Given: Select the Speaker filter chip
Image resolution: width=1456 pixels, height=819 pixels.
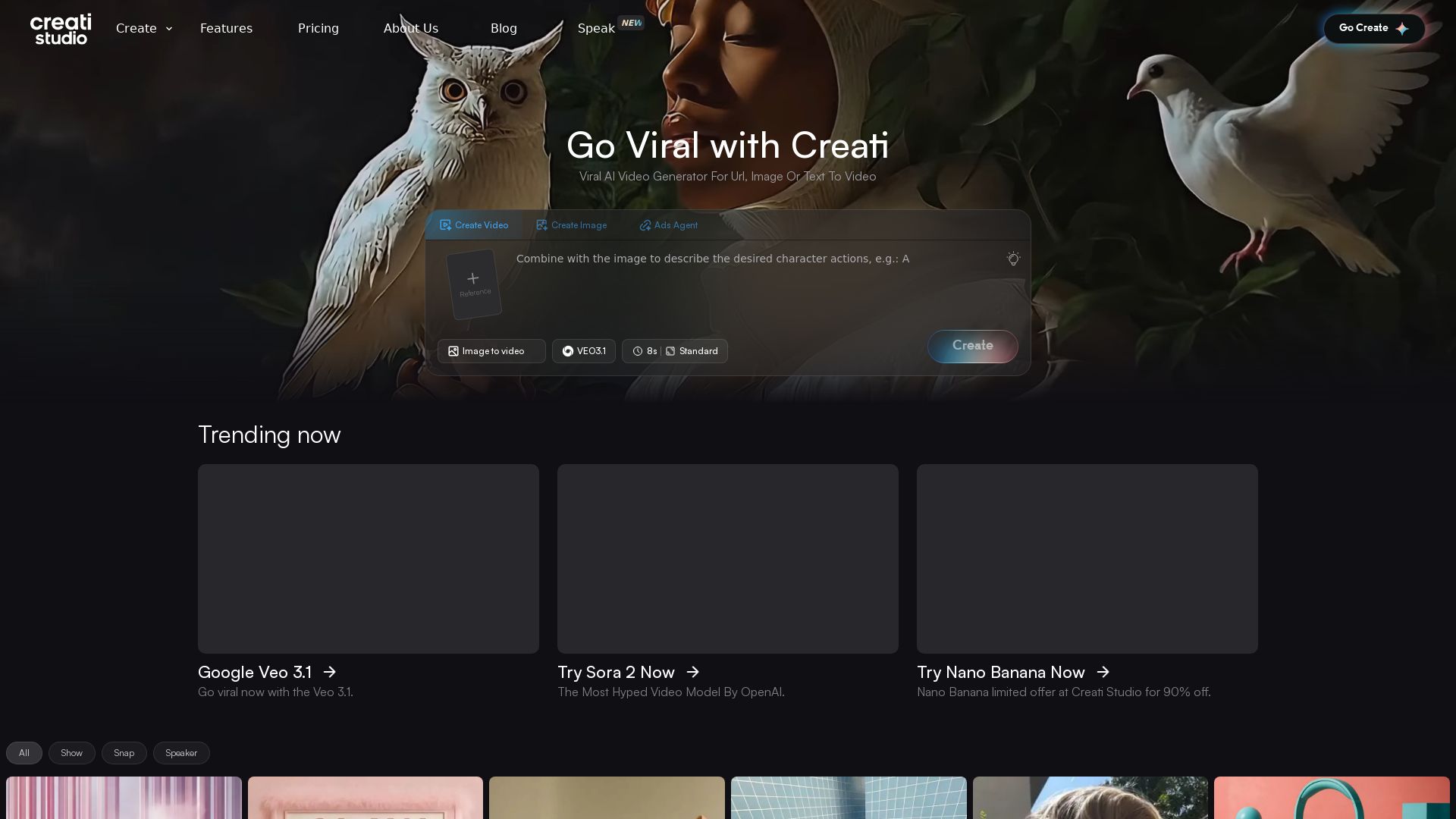Looking at the screenshot, I should [x=181, y=753].
